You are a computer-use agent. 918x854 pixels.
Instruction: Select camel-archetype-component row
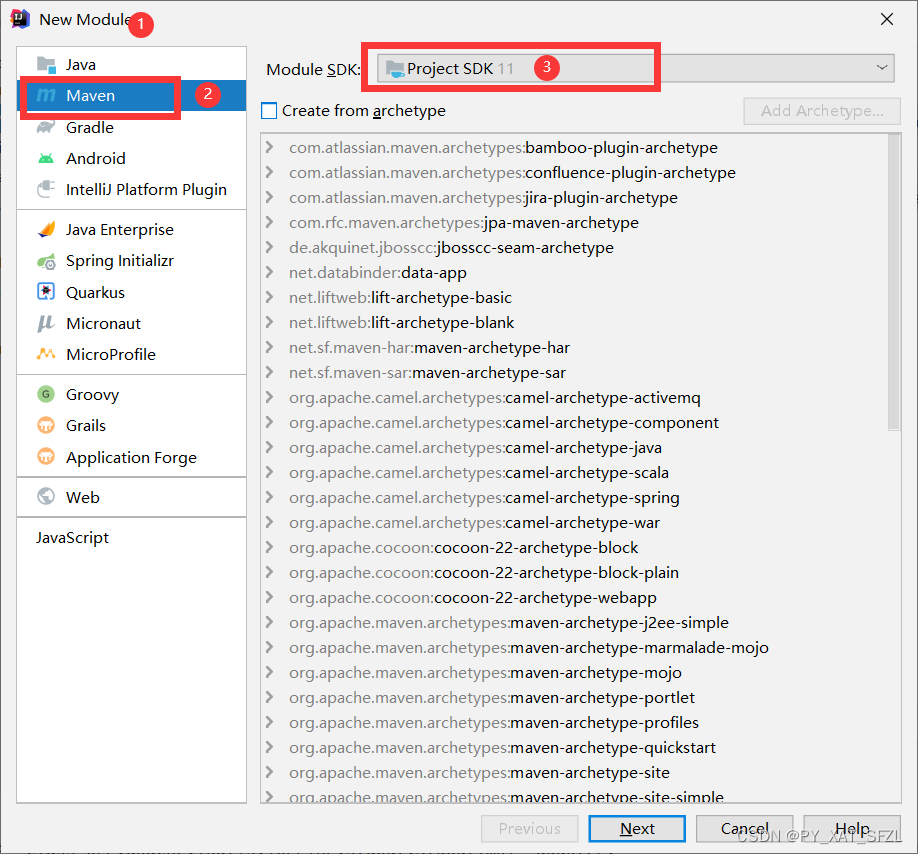point(574,422)
